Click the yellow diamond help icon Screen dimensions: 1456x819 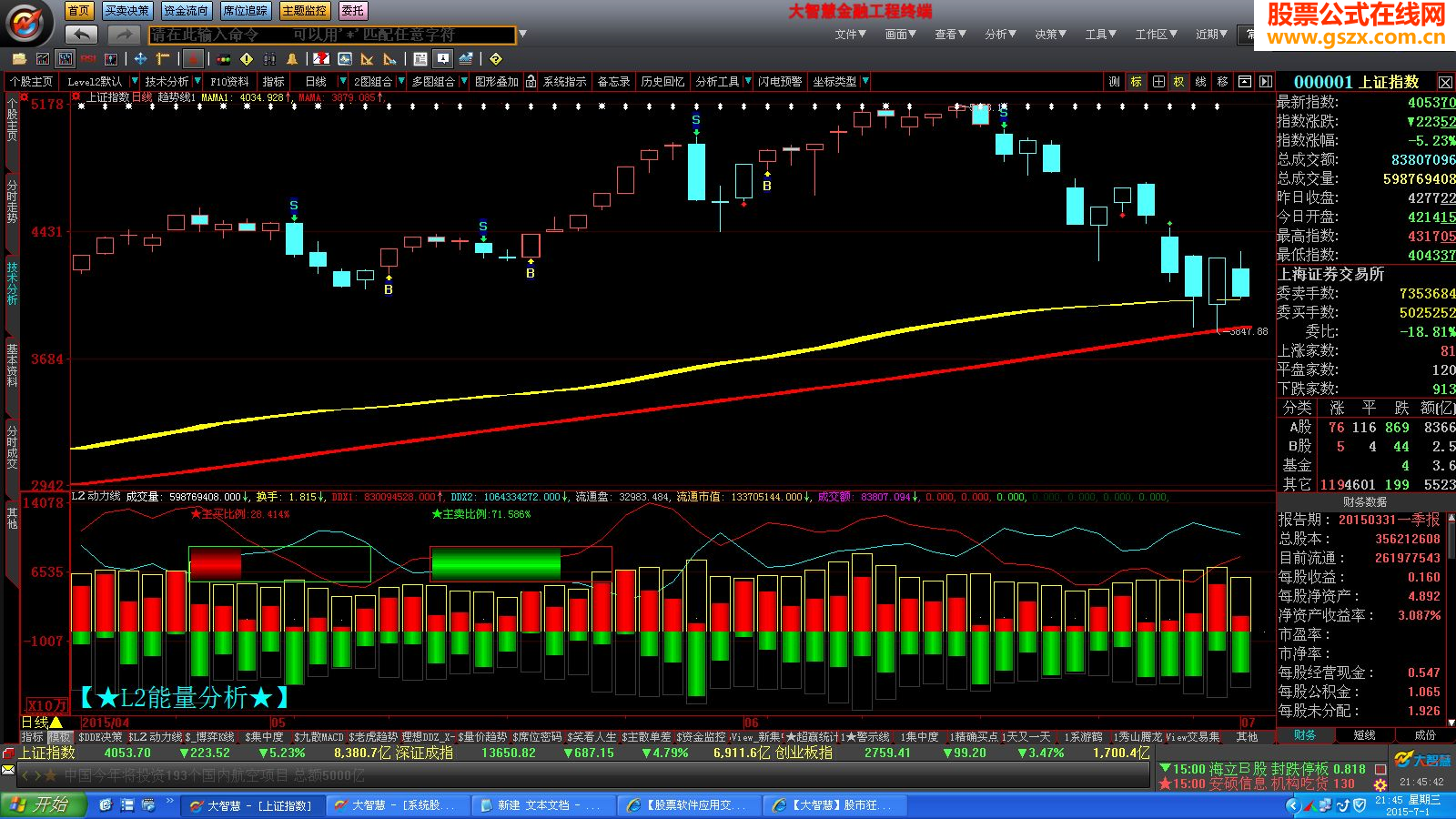[496, 59]
